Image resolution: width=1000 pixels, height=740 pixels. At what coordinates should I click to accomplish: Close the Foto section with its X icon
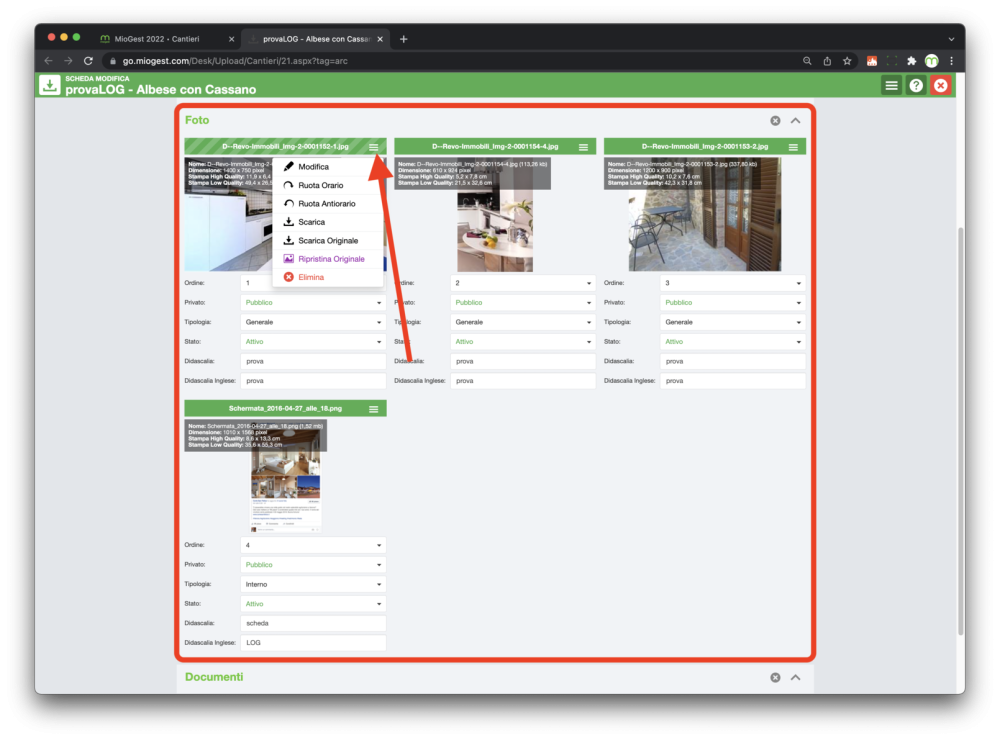click(x=775, y=121)
